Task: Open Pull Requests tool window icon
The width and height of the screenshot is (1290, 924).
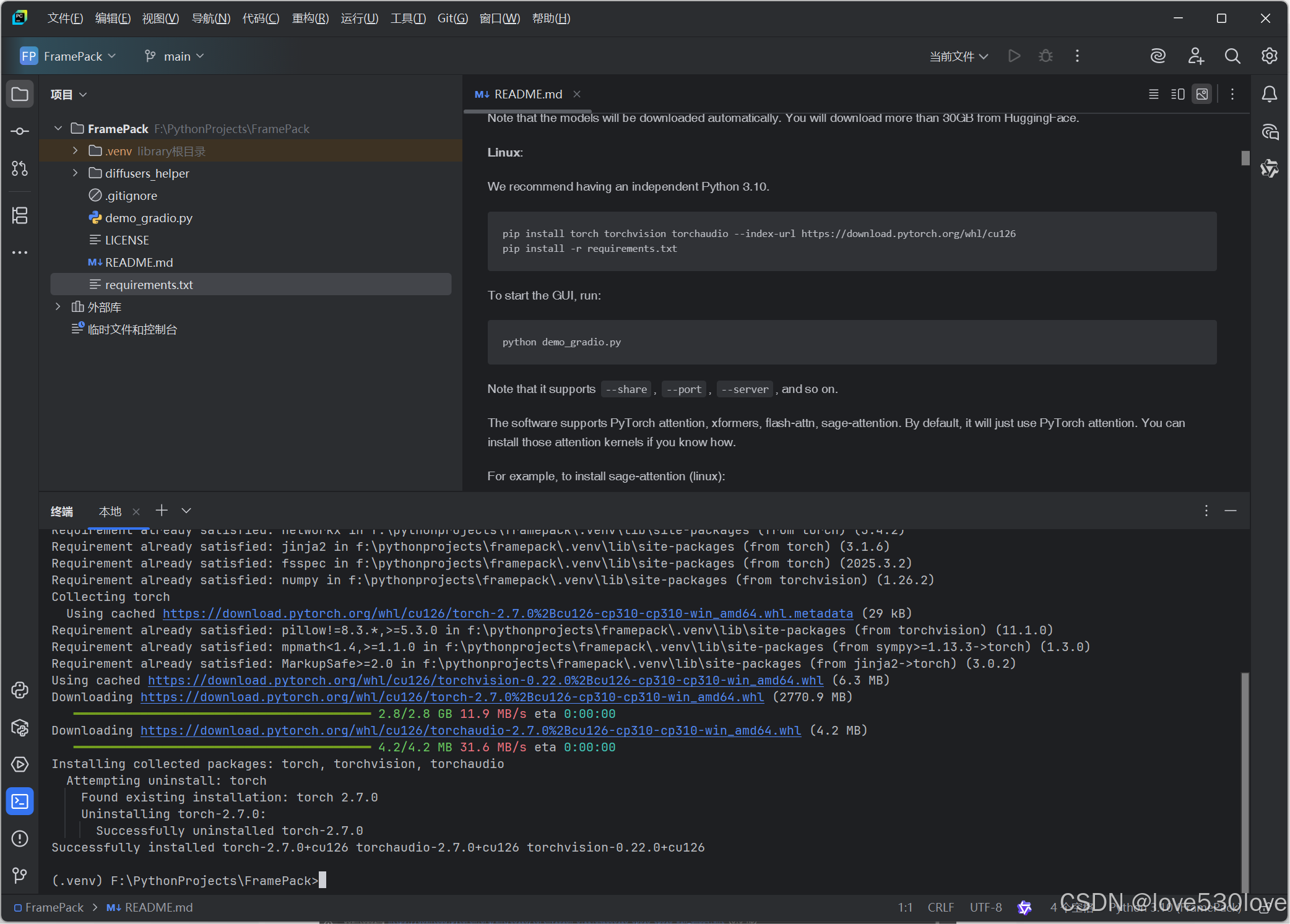Action: pyautogui.click(x=20, y=168)
